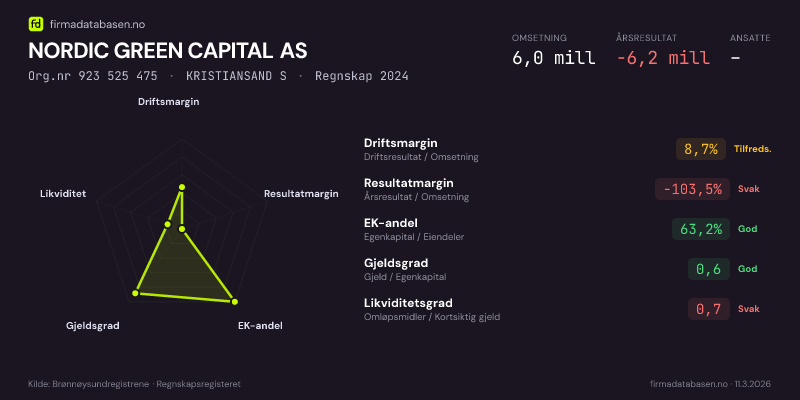Click the Likviditetsgrad 0,7 value badge
The image size is (800, 400).
[x=708, y=309]
